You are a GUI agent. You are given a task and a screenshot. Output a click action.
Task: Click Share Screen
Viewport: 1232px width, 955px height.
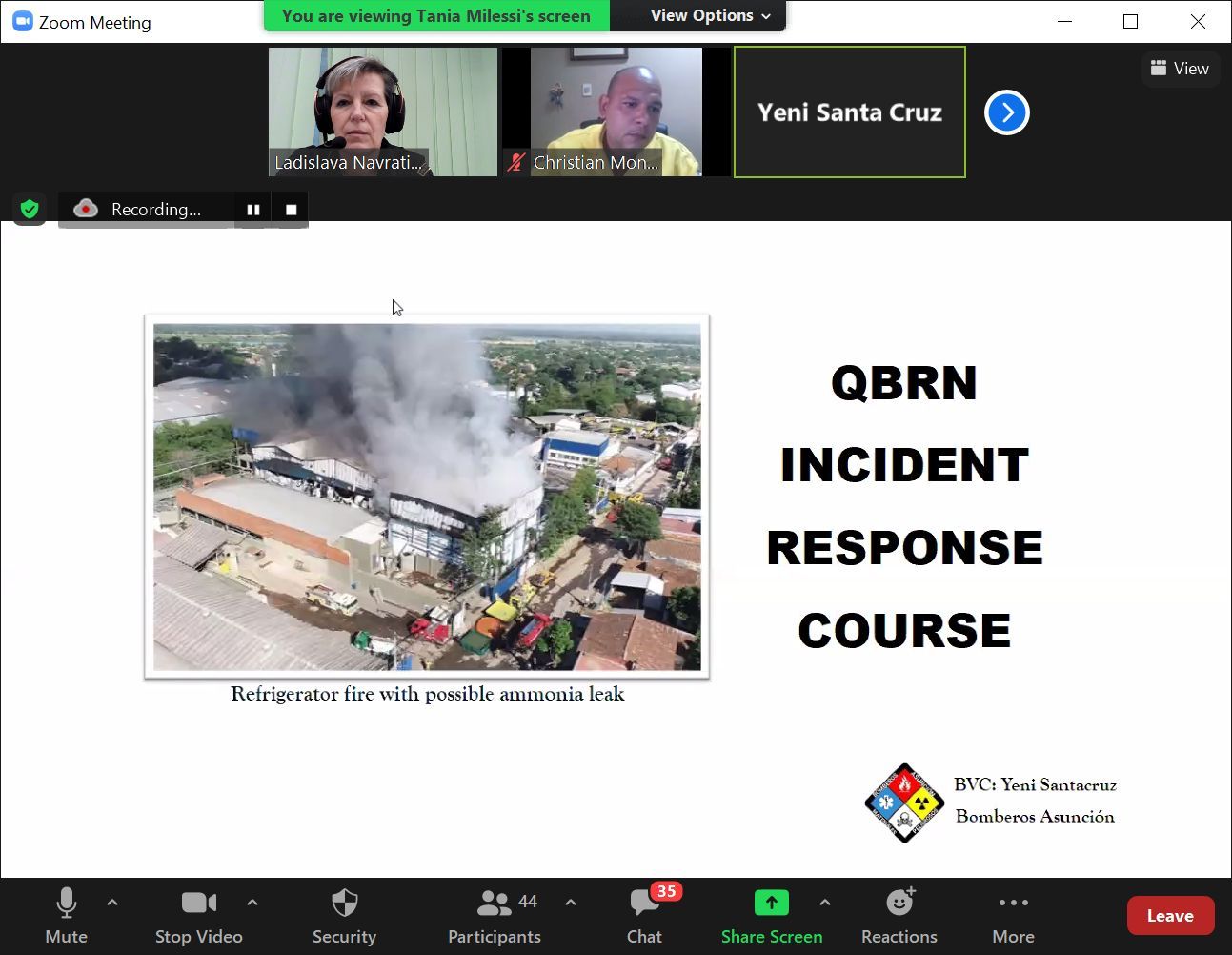pyautogui.click(x=771, y=915)
